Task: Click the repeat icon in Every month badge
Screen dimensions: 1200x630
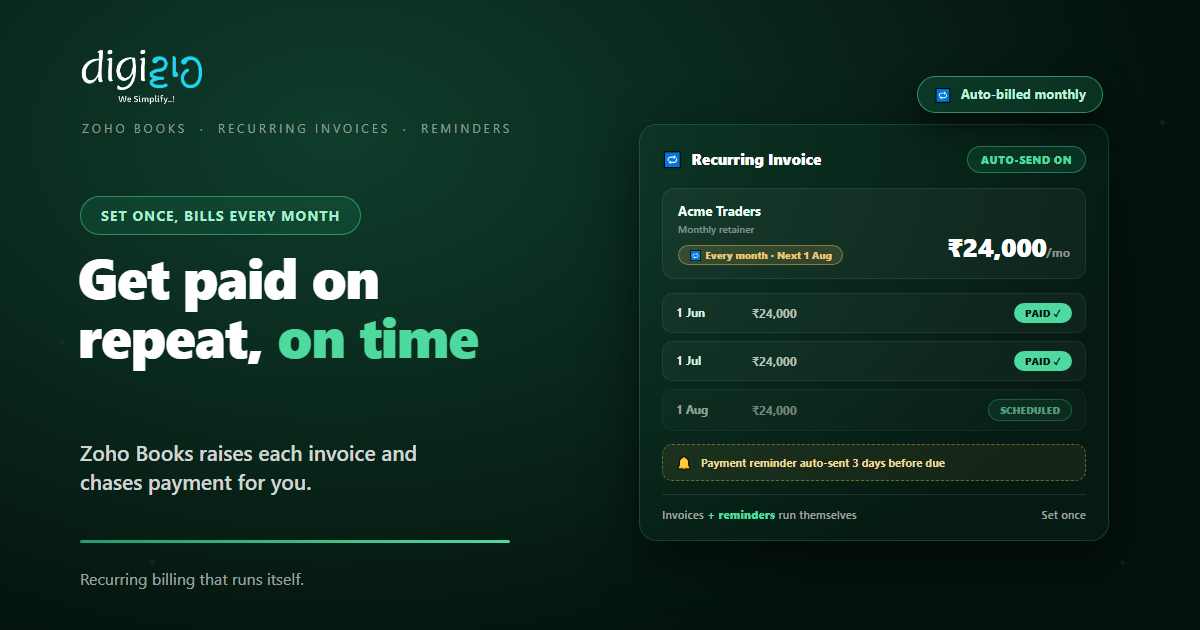Action: (x=695, y=256)
